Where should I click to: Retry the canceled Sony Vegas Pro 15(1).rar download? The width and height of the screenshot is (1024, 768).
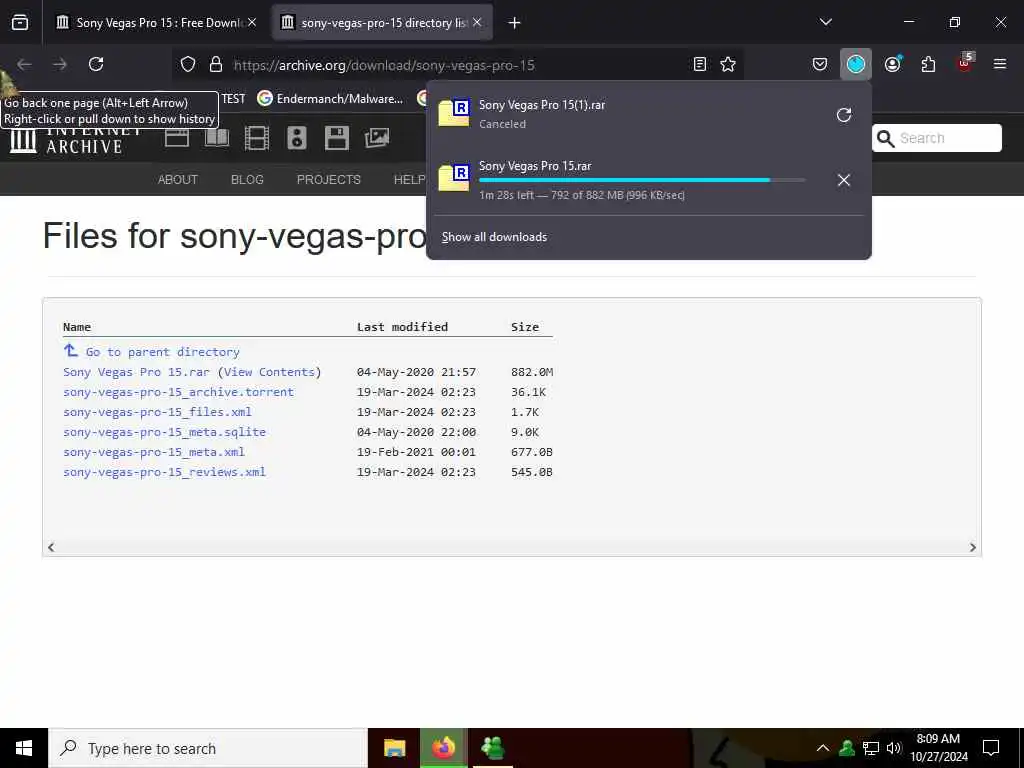point(844,115)
